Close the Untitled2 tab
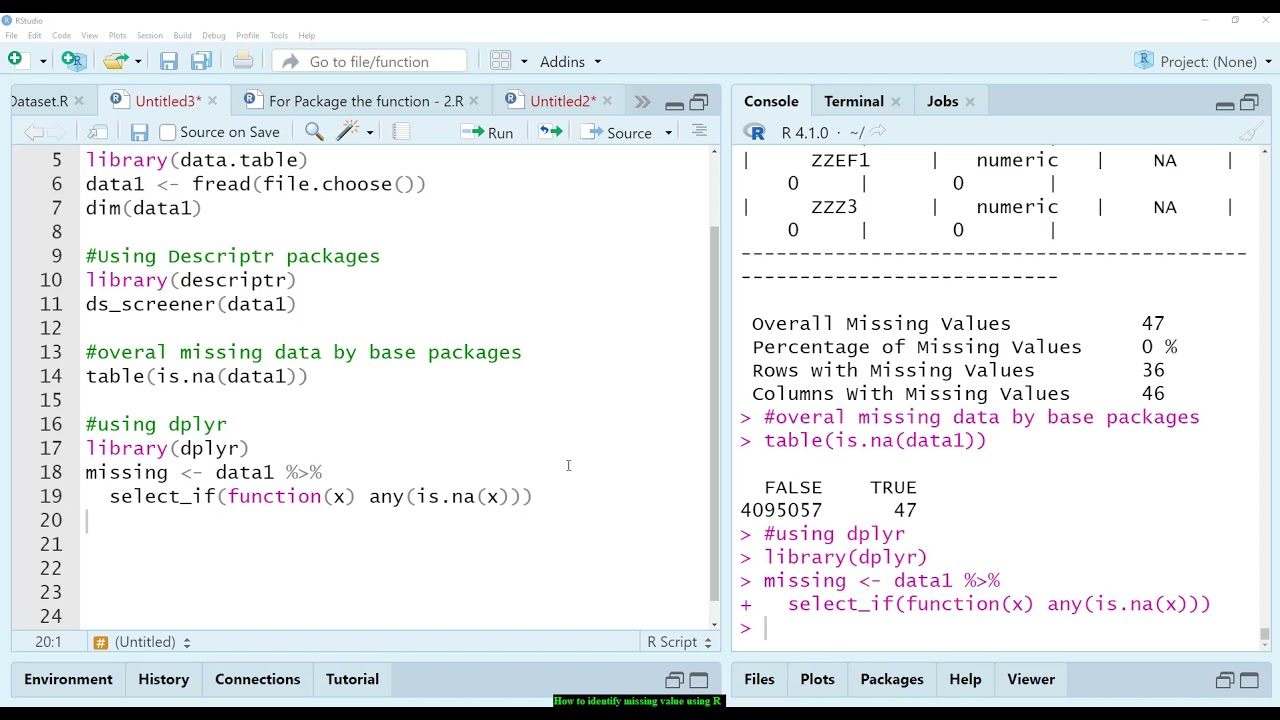The image size is (1280, 720). pos(607,101)
